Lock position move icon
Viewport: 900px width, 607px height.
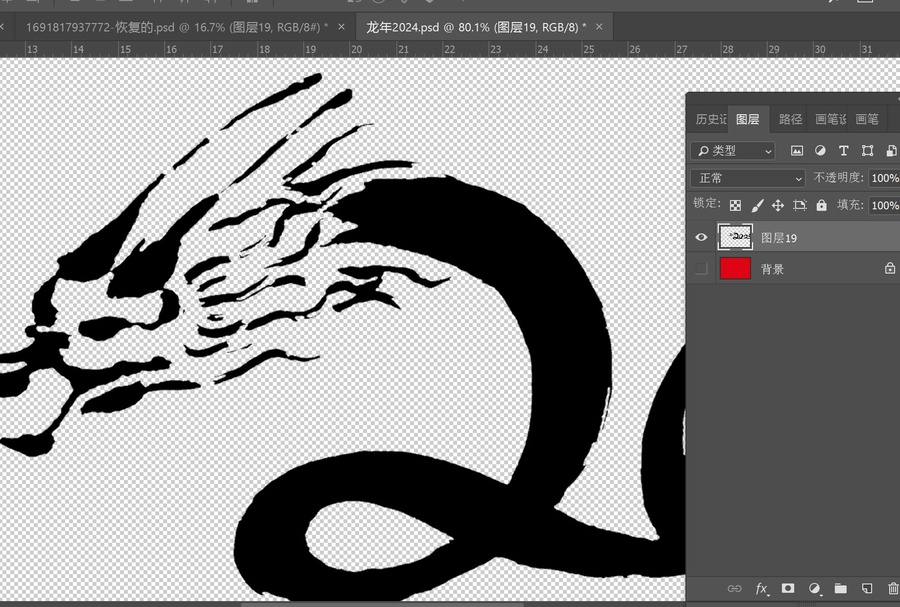(x=778, y=205)
